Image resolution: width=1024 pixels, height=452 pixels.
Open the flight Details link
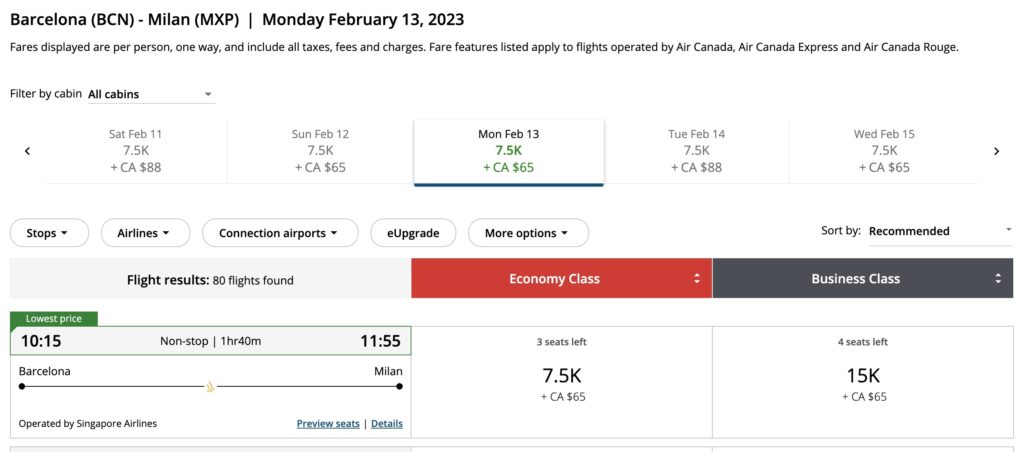tap(387, 424)
